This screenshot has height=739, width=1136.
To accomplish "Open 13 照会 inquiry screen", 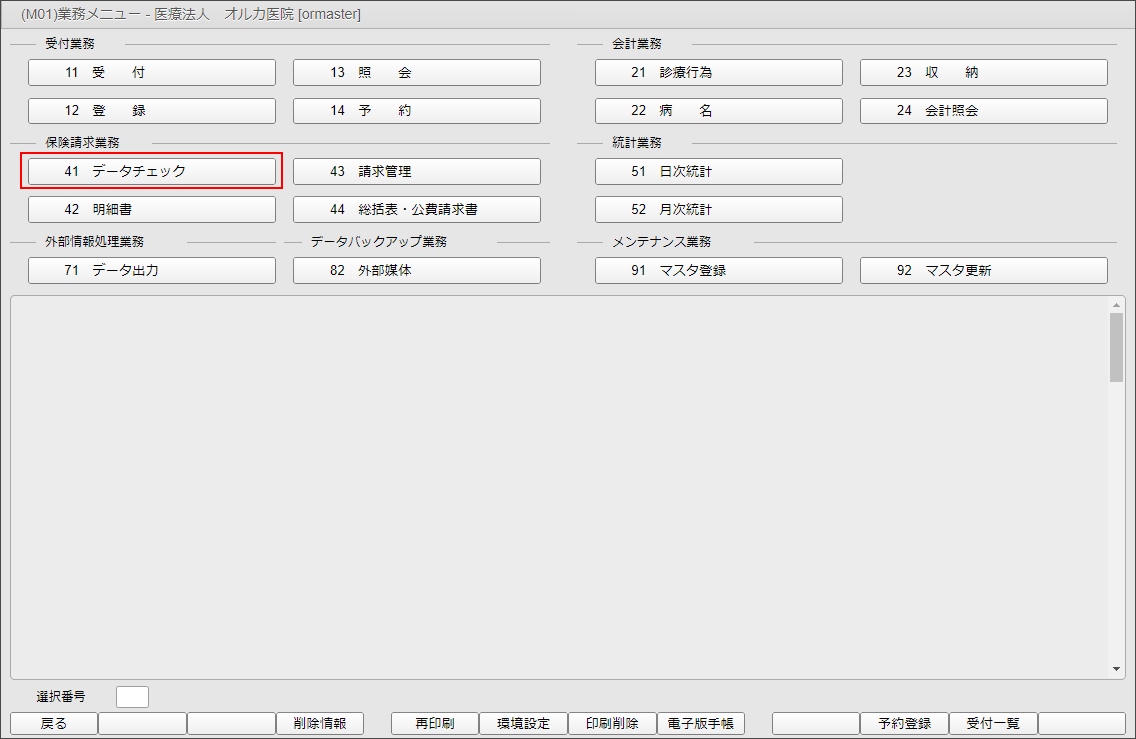I will click(x=416, y=73).
